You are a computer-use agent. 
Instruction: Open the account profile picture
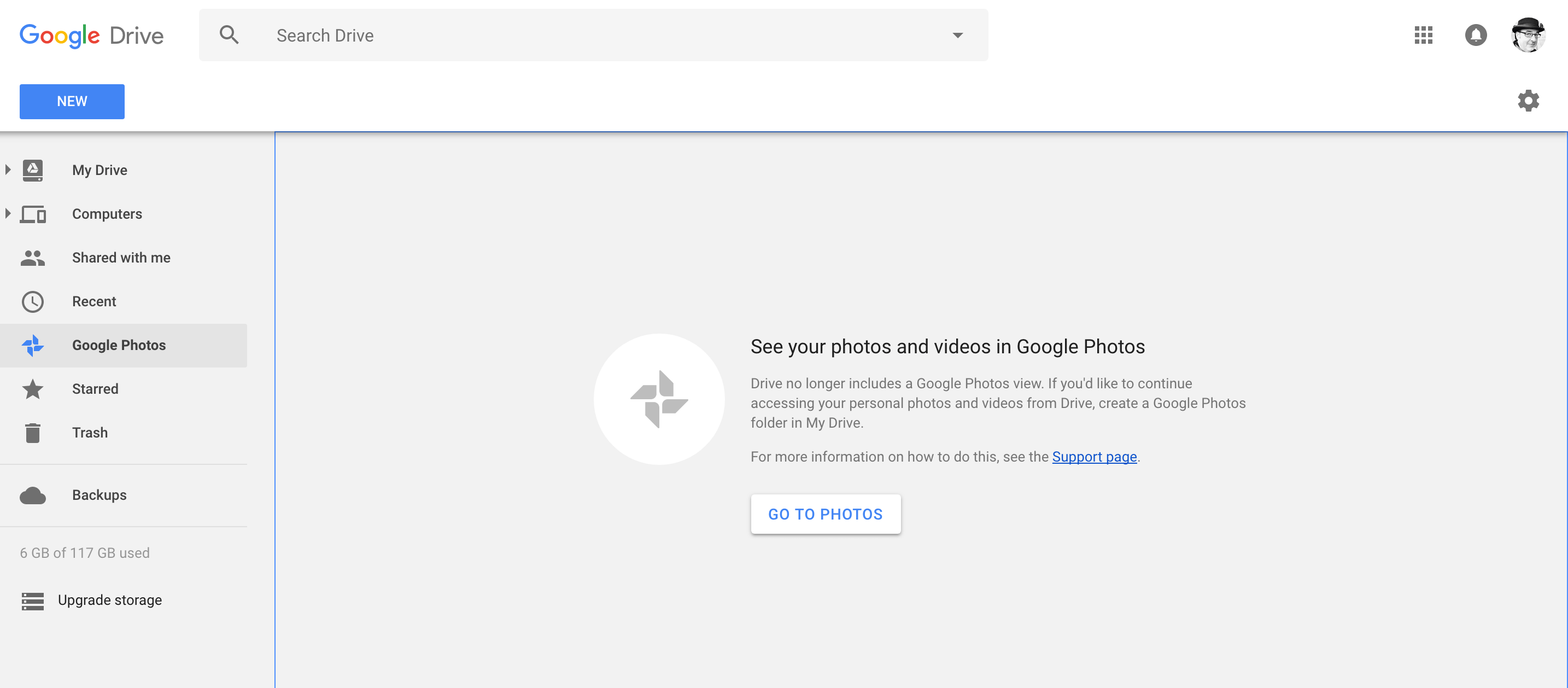tap(1528, 34)
